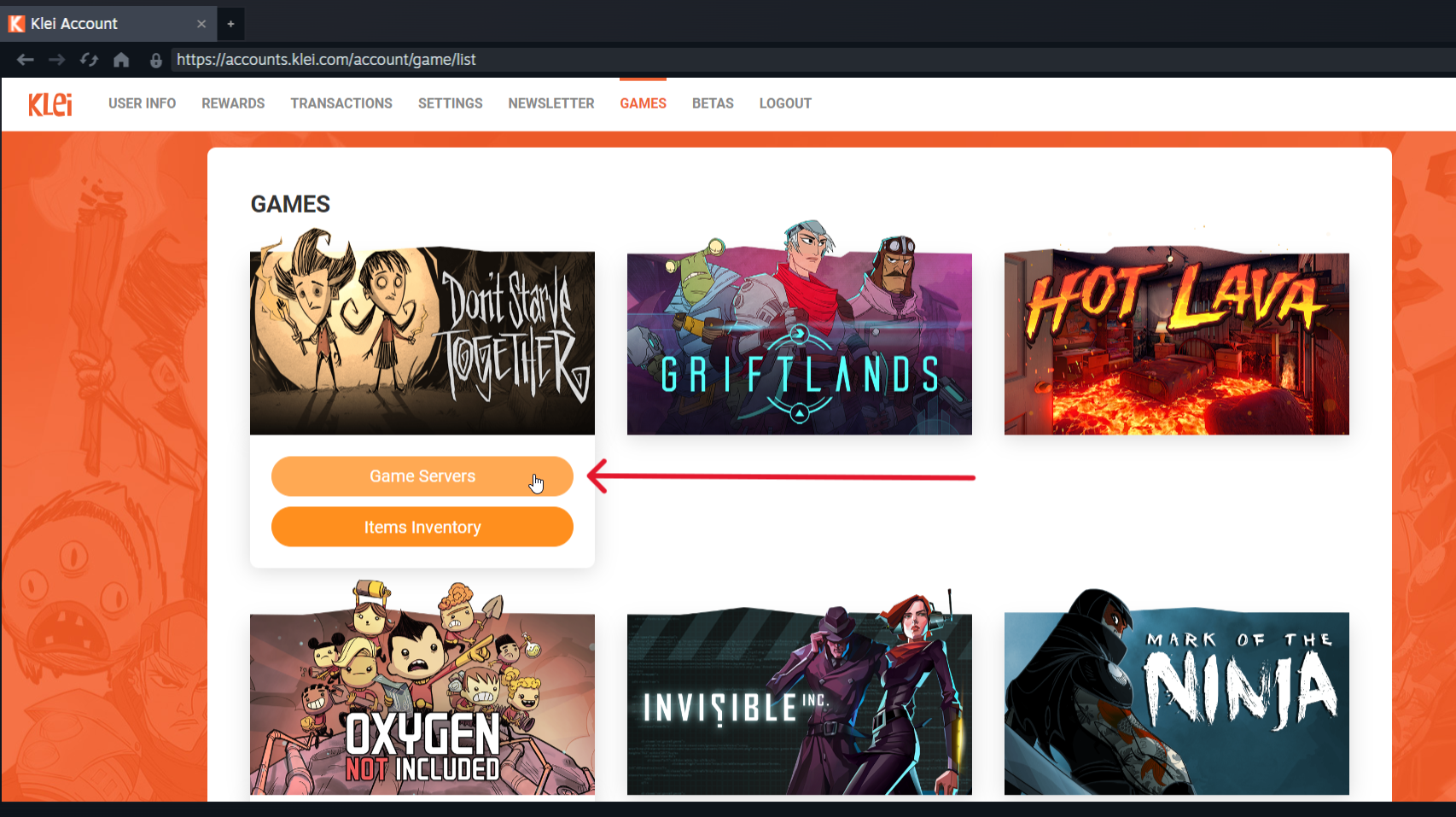Select the Oxygen Not Included banner
The width and height of the screenshot is (1456, 817).
pos(422,688)
